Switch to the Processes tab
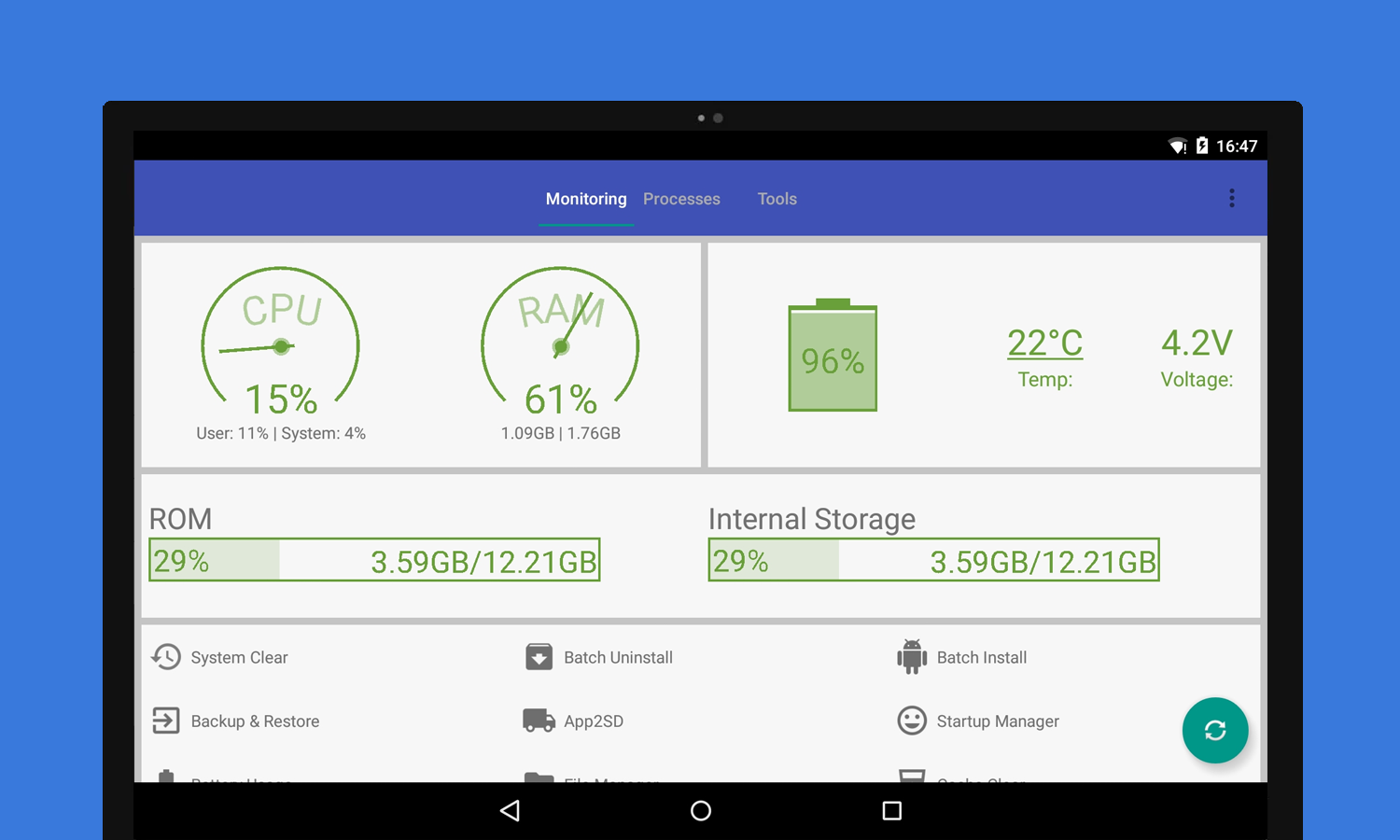 click(x=681, y=199)
